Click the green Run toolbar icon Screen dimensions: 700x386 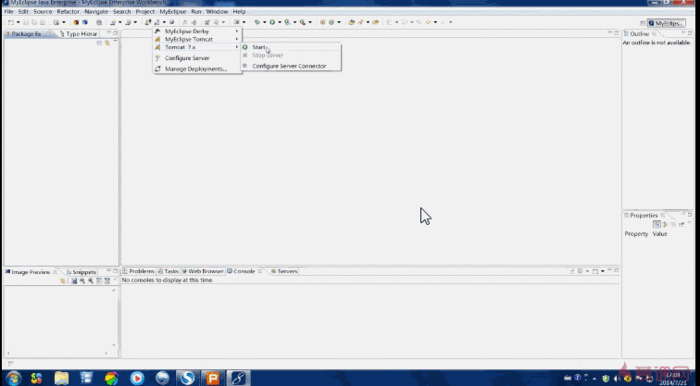click(272, 22)
